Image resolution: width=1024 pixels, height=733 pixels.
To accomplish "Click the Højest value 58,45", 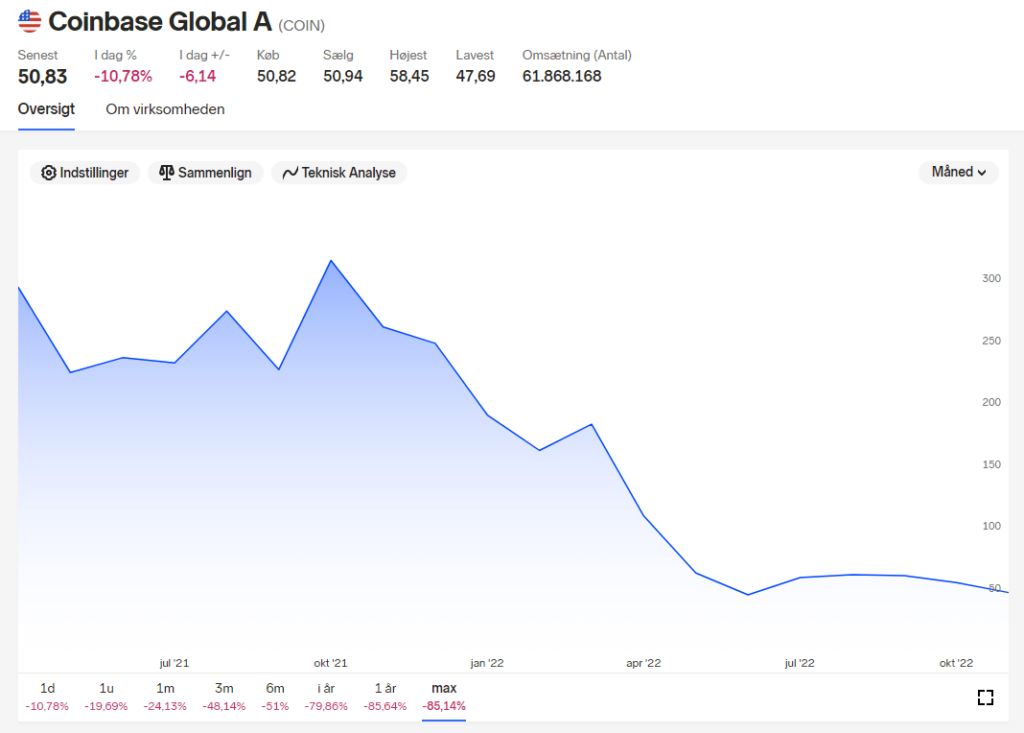I will 409,76.
